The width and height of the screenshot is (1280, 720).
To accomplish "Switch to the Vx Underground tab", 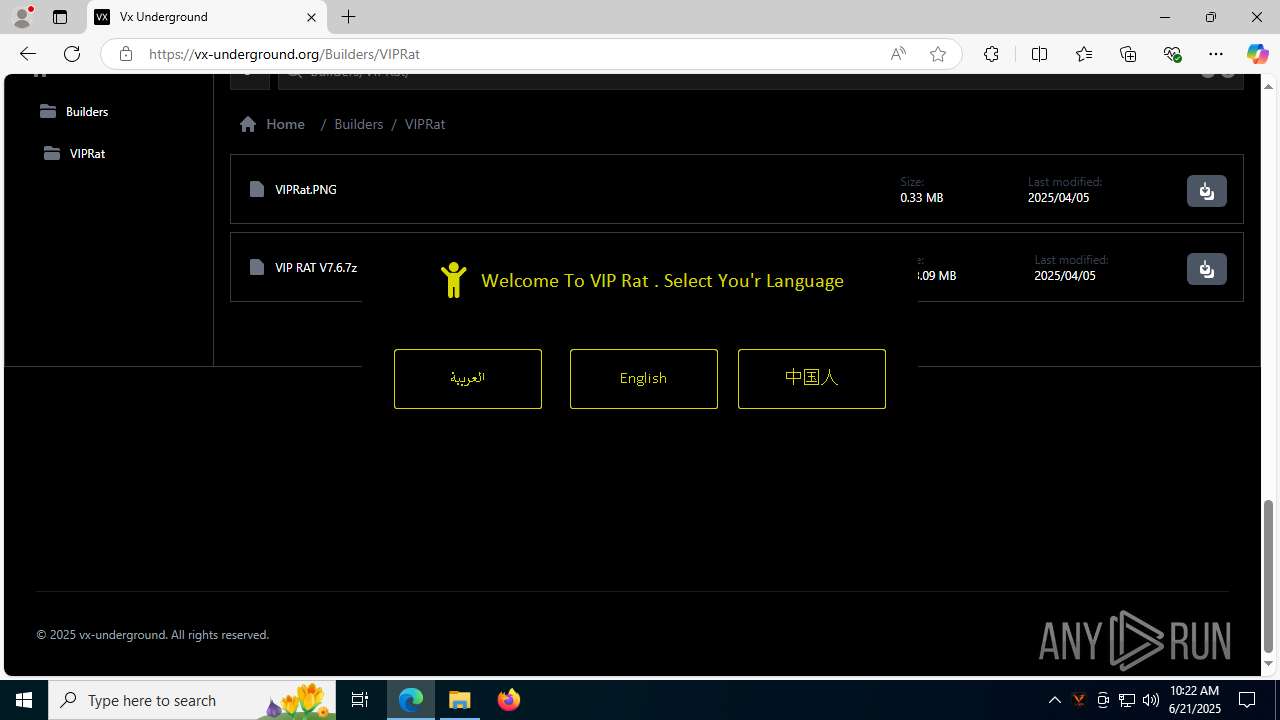I will (x=207, y=17).
